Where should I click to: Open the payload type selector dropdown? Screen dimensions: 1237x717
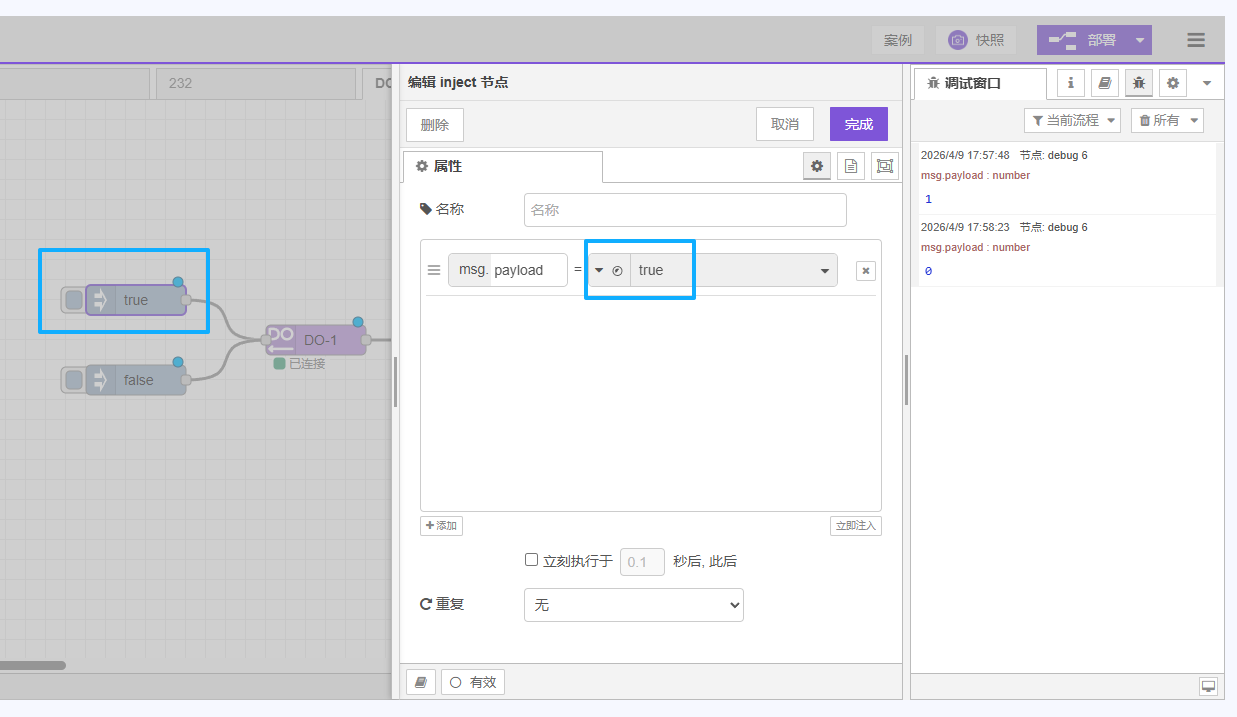coord(609,270)
